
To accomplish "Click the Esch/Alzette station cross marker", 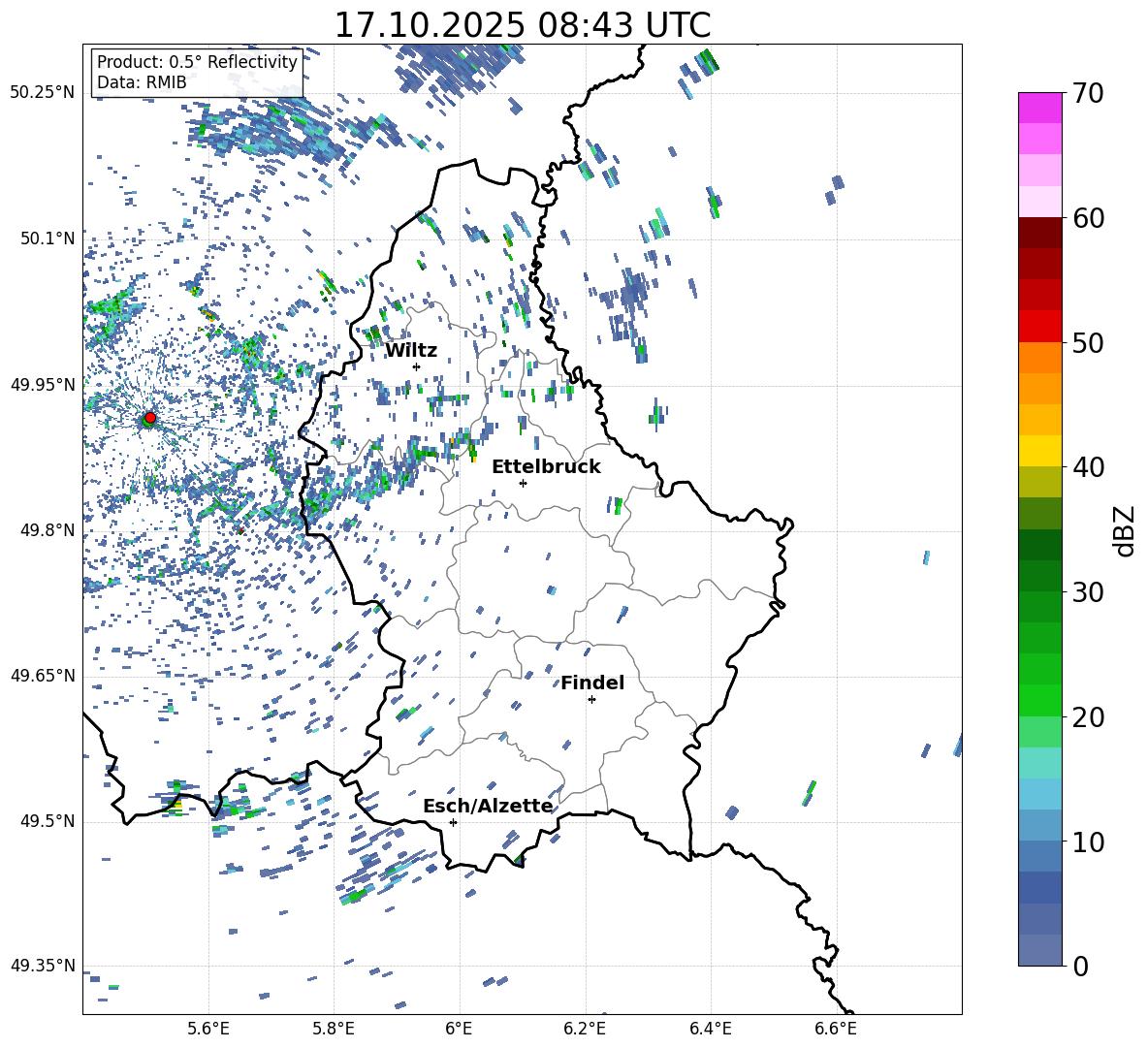I will [x=453, y=822].
